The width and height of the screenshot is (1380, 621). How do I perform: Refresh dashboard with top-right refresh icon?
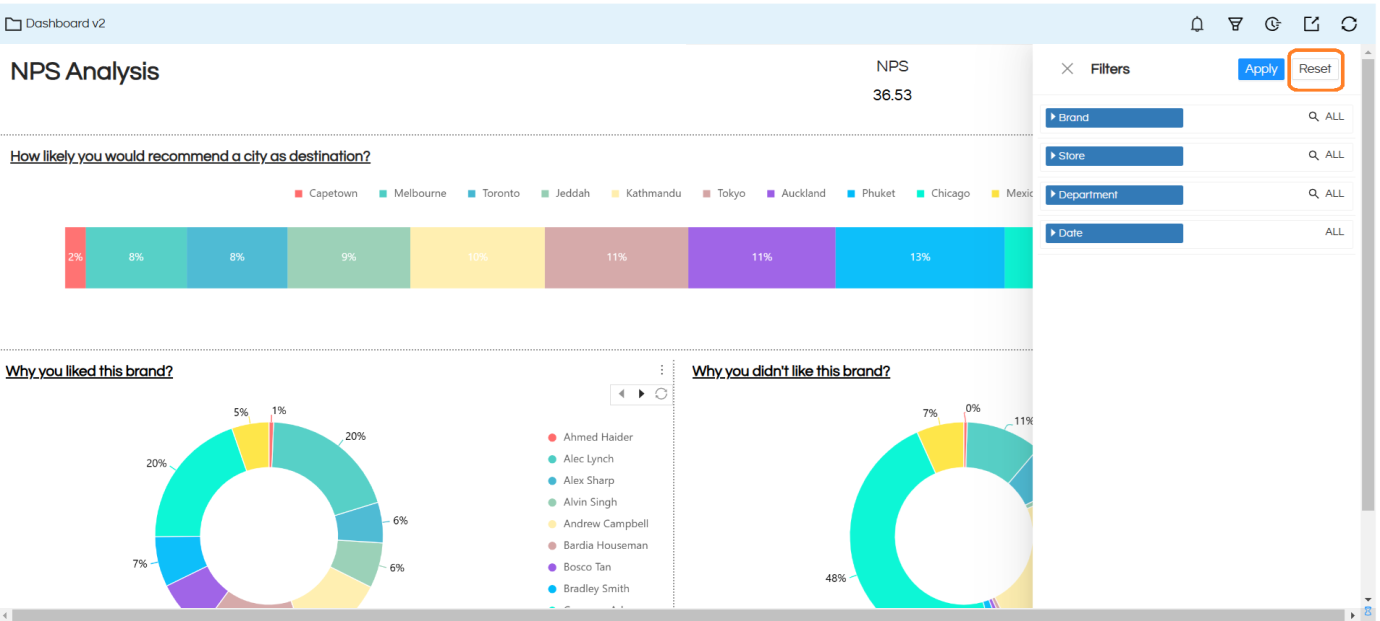[x=1349, y=24]
